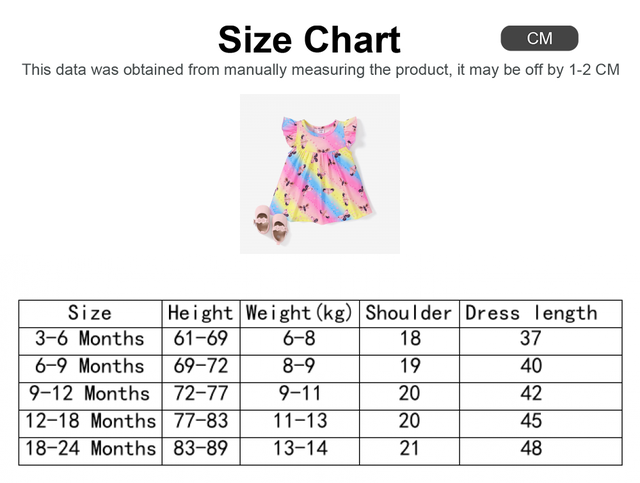Click the Size Chart title

309,40
